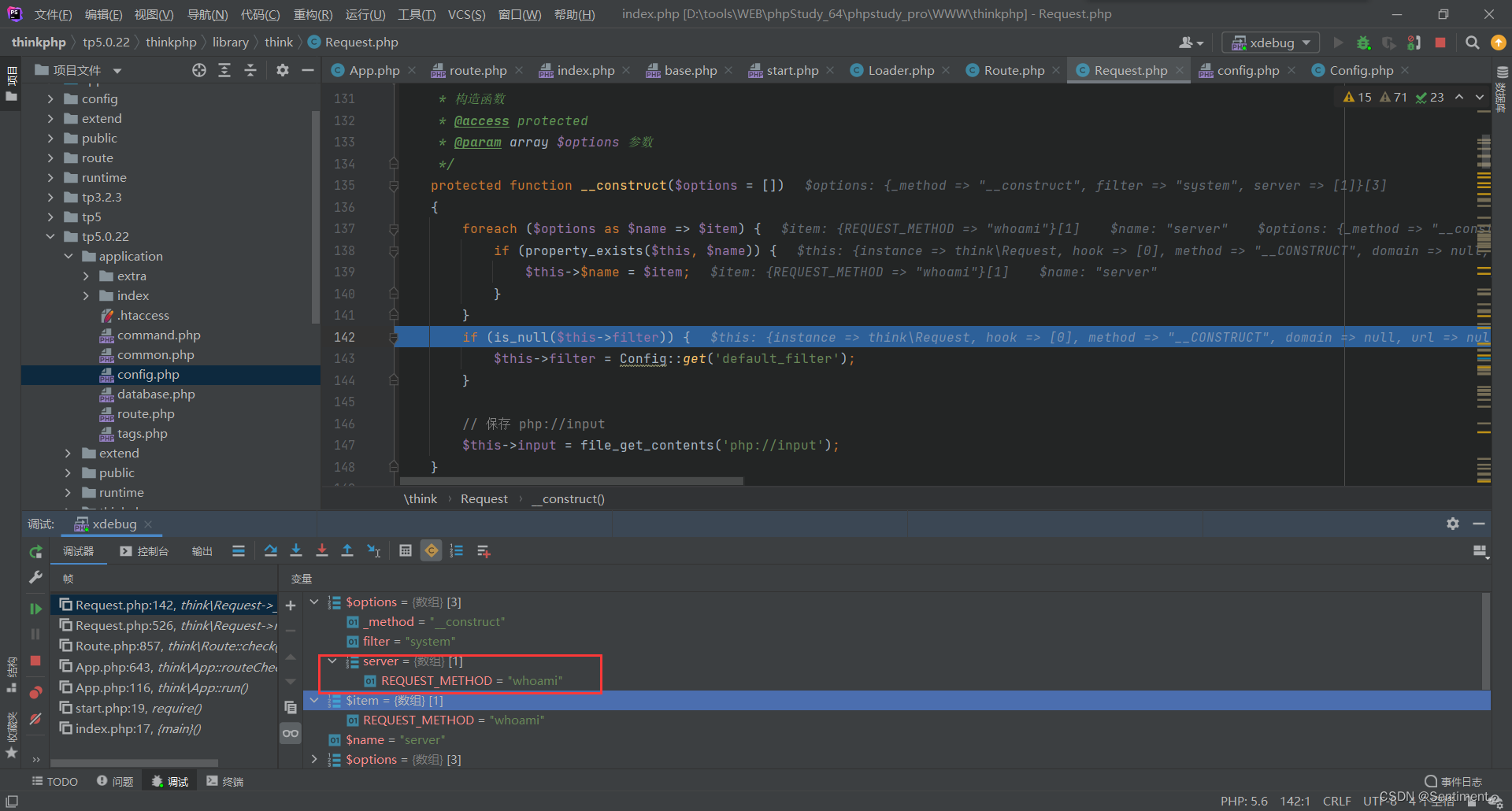This screenshot has width=1512, height=811.
Task: Open project panel gear settings
Action: point(283,71)
